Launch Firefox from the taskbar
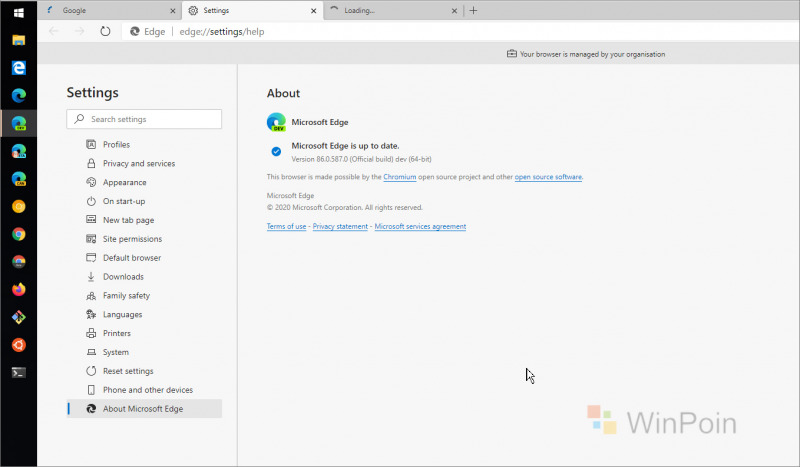The height and width of the screenshot is (467, 800). (19, 289)
